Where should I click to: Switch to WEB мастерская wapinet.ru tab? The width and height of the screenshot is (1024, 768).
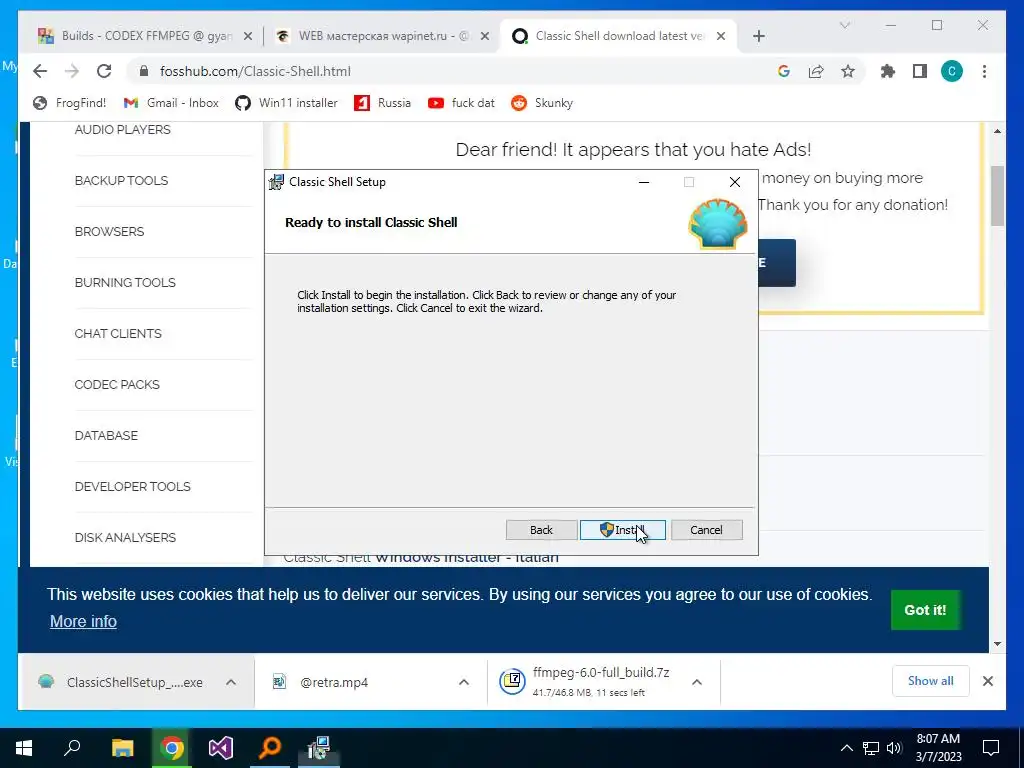(382, 36)
